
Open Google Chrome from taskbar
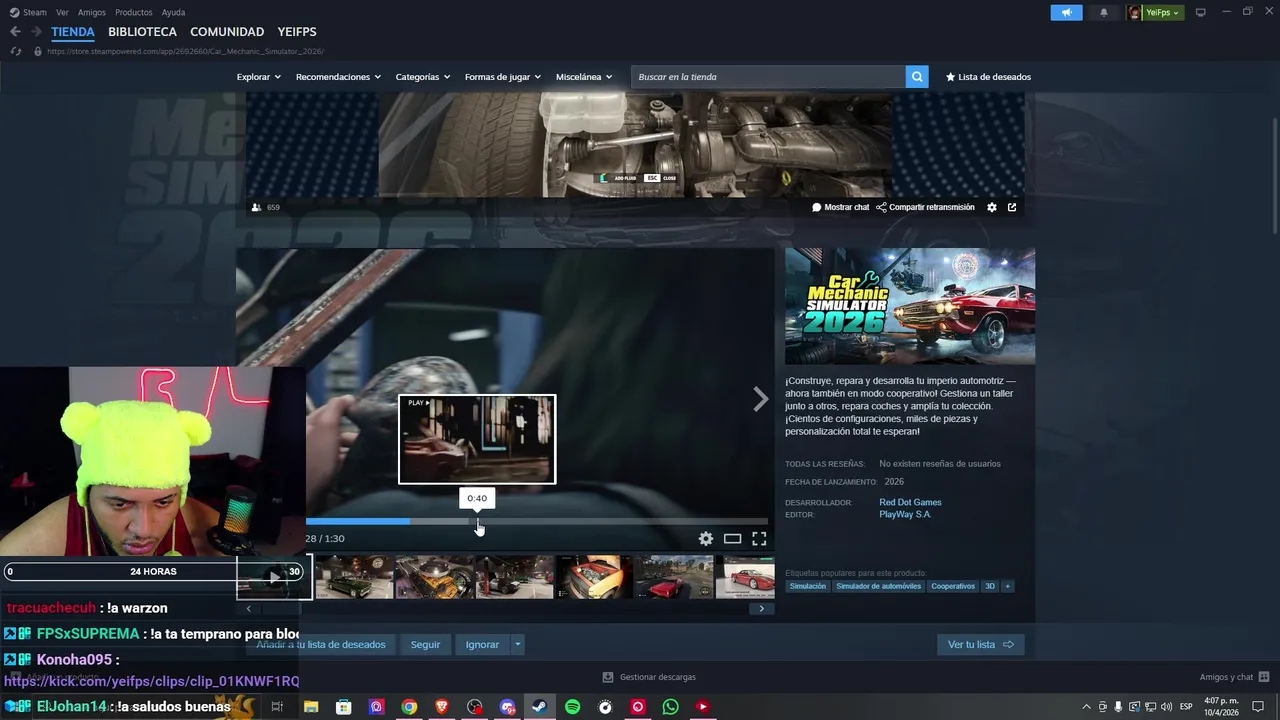(x=409, y=707)
